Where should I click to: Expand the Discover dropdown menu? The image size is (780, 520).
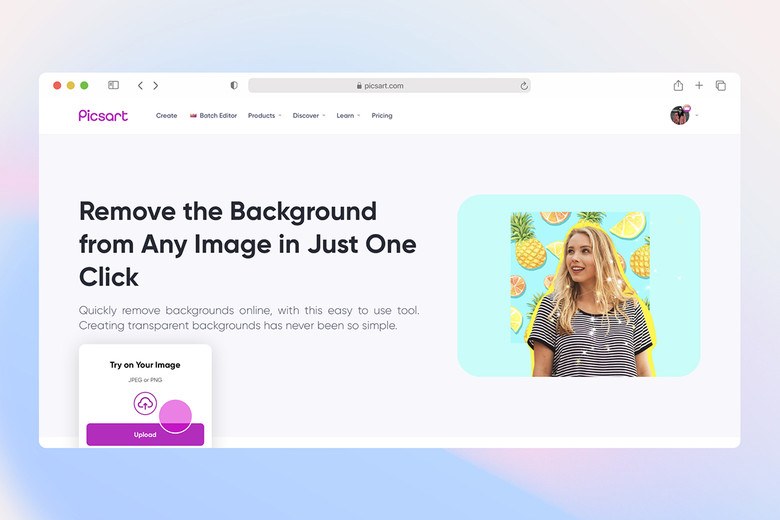coord(308,116)
